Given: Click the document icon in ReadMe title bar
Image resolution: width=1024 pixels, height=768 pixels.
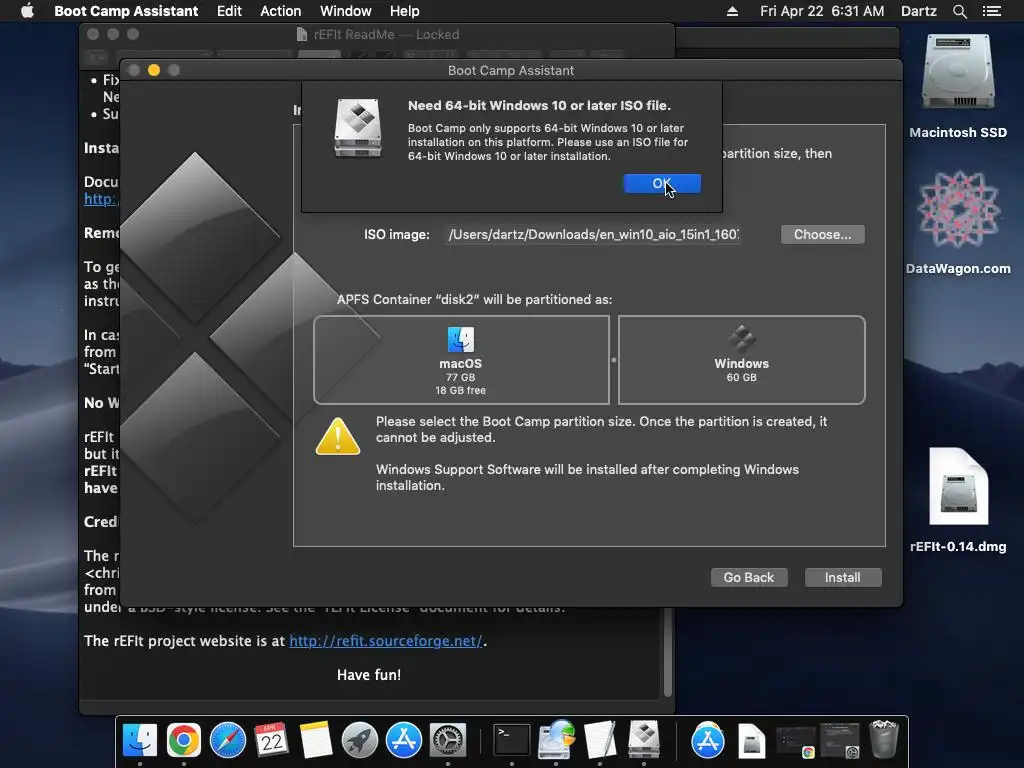Looking at the screenshot, I should click(302, 35).
